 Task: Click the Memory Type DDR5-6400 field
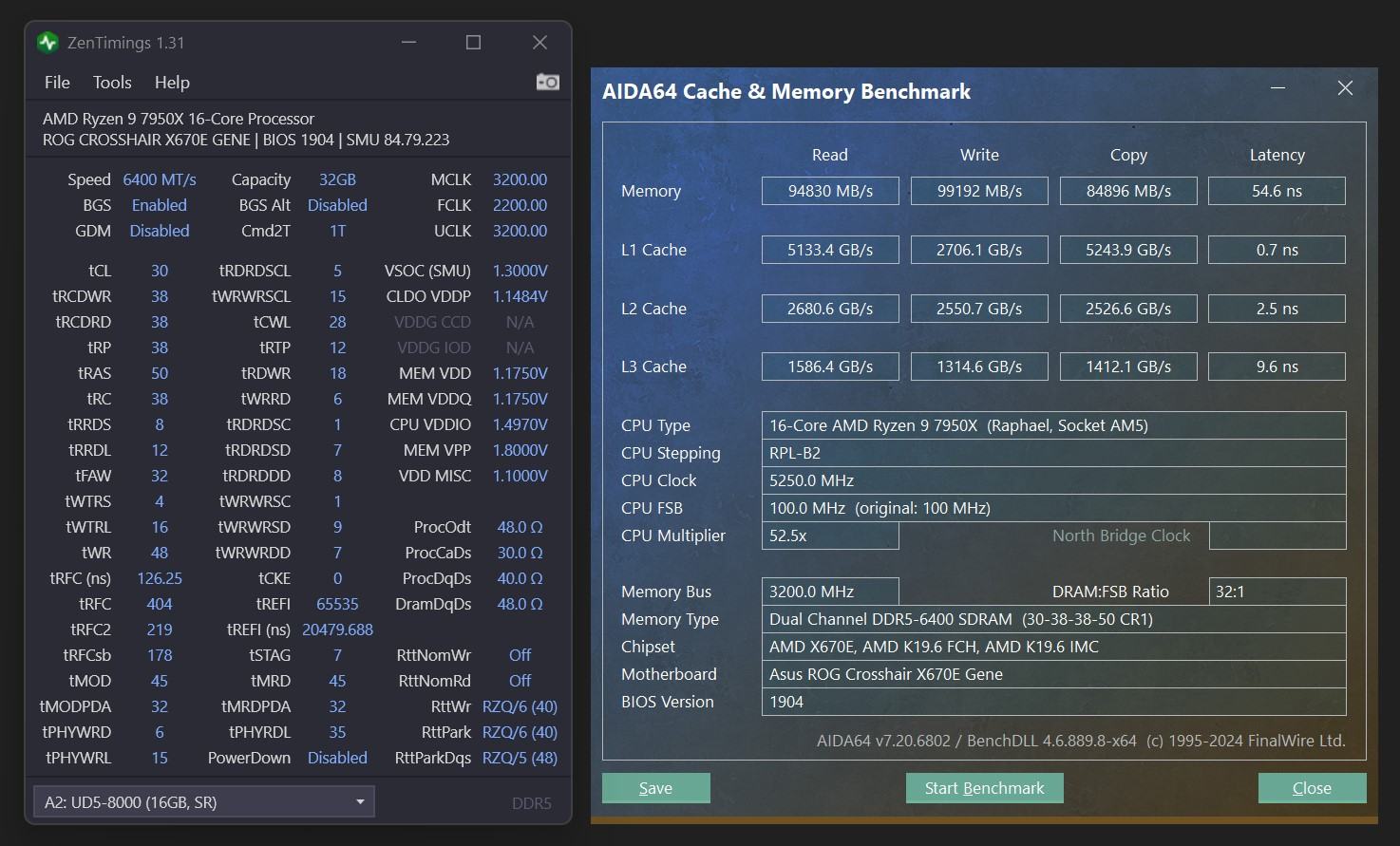point(1053,619)
